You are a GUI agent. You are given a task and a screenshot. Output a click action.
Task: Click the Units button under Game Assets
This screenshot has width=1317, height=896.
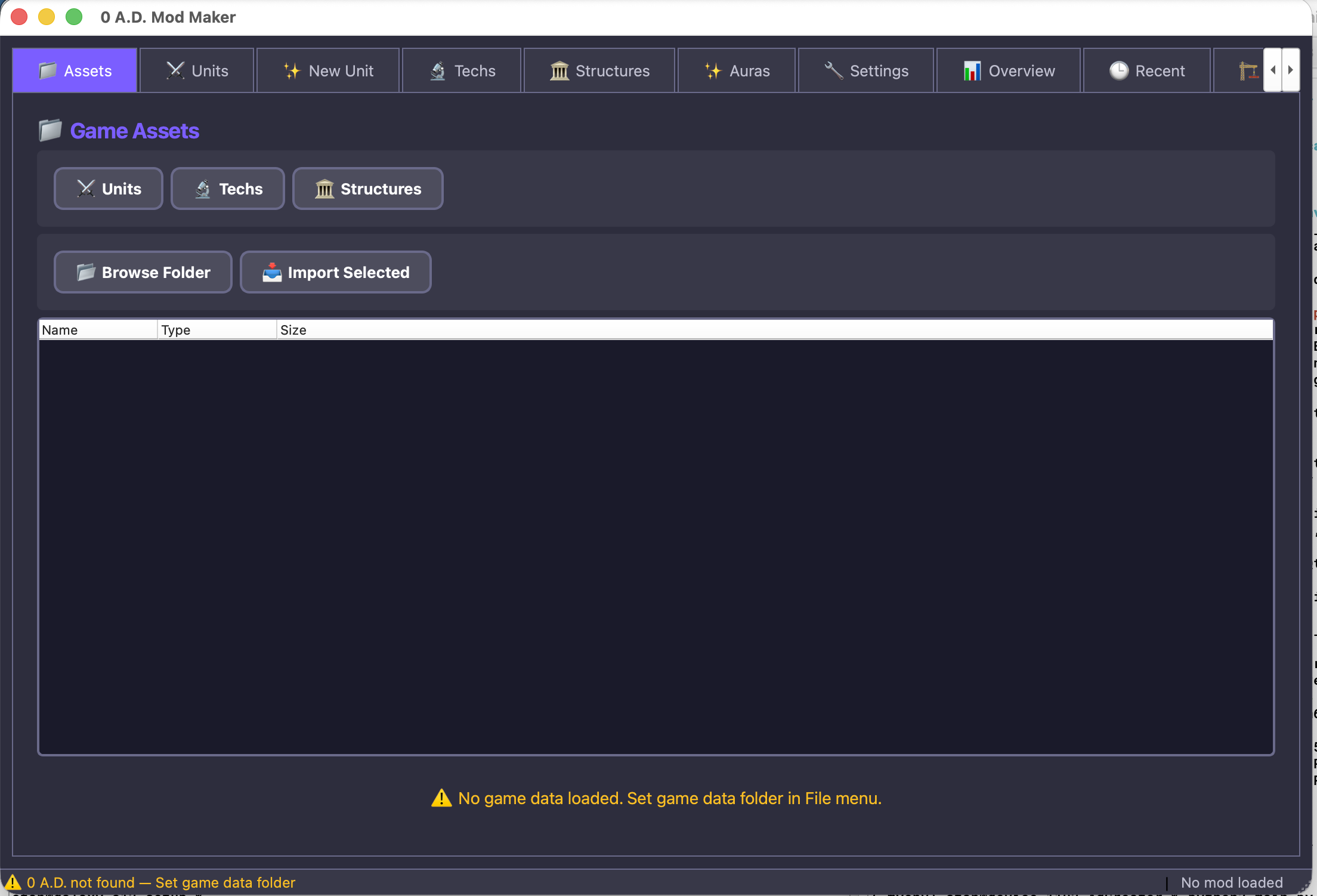[x=109, y=189]
